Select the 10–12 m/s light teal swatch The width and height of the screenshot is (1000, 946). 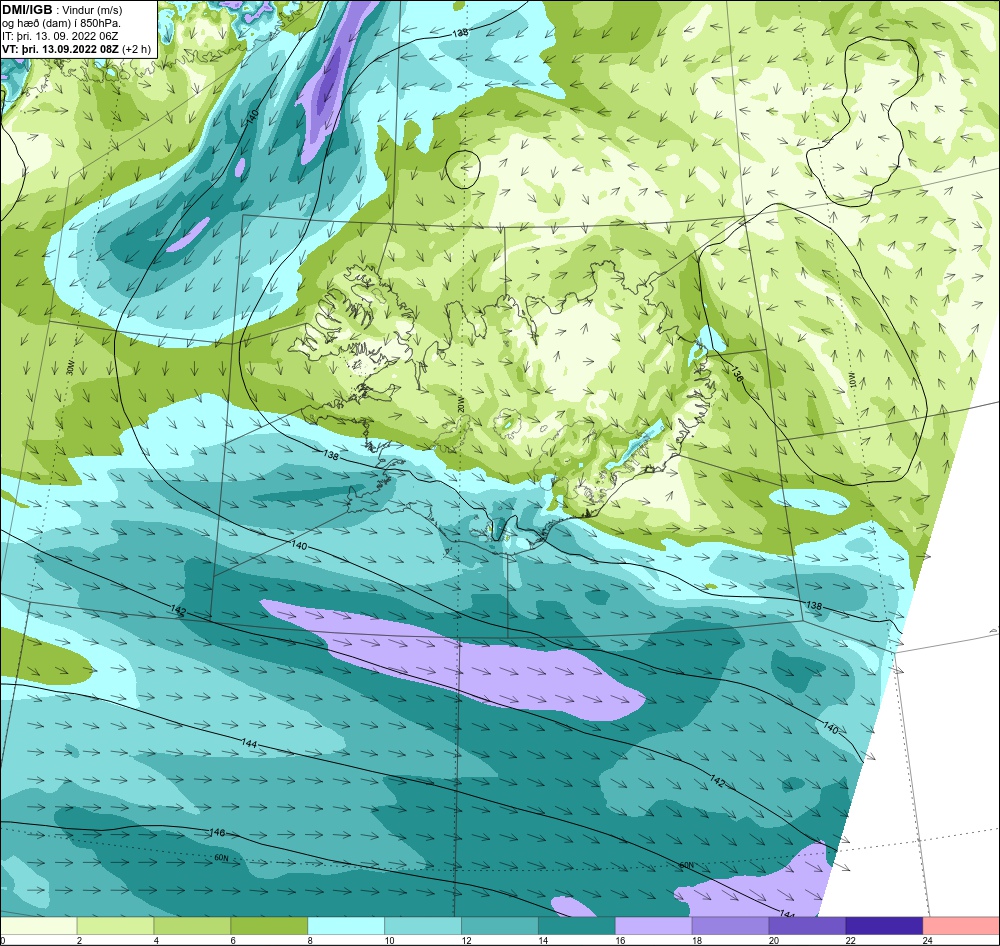[x=423, y=926]
